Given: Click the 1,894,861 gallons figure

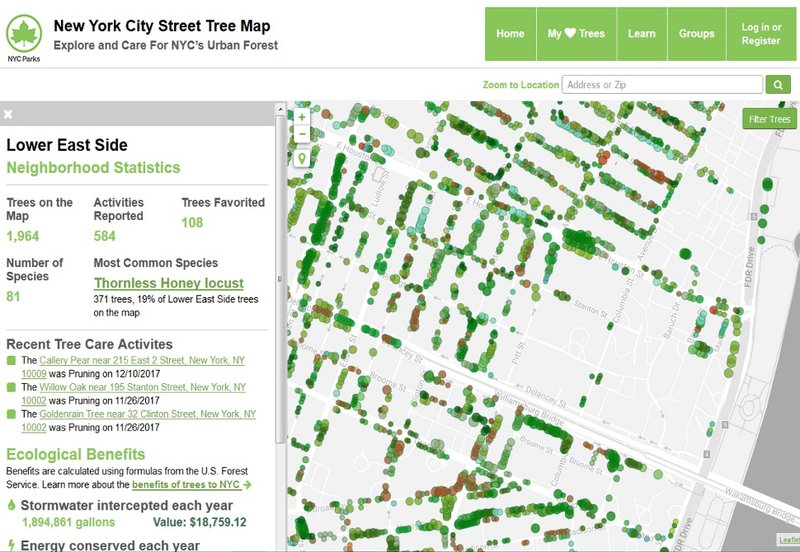Looking at the screenshot, I should coord(68,522).
